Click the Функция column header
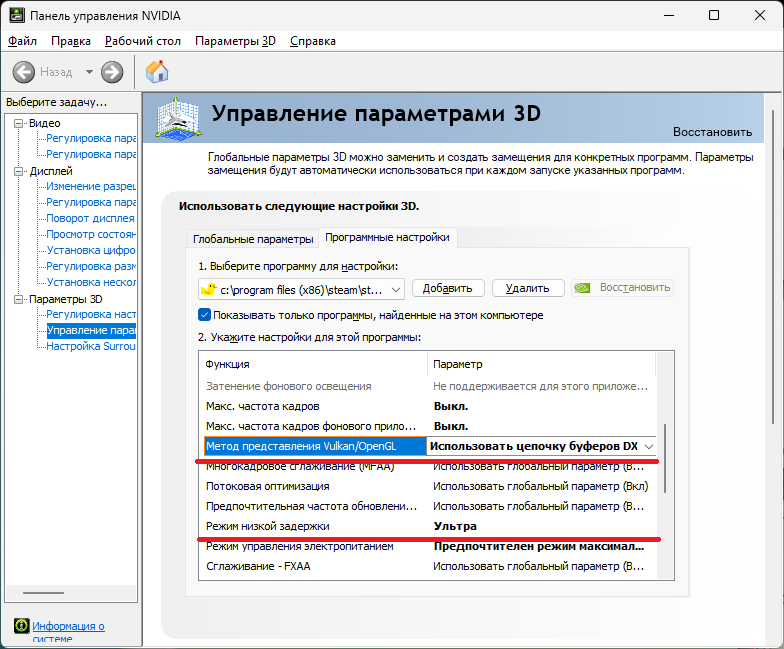 pyautogui.click(x=314, y=364)
